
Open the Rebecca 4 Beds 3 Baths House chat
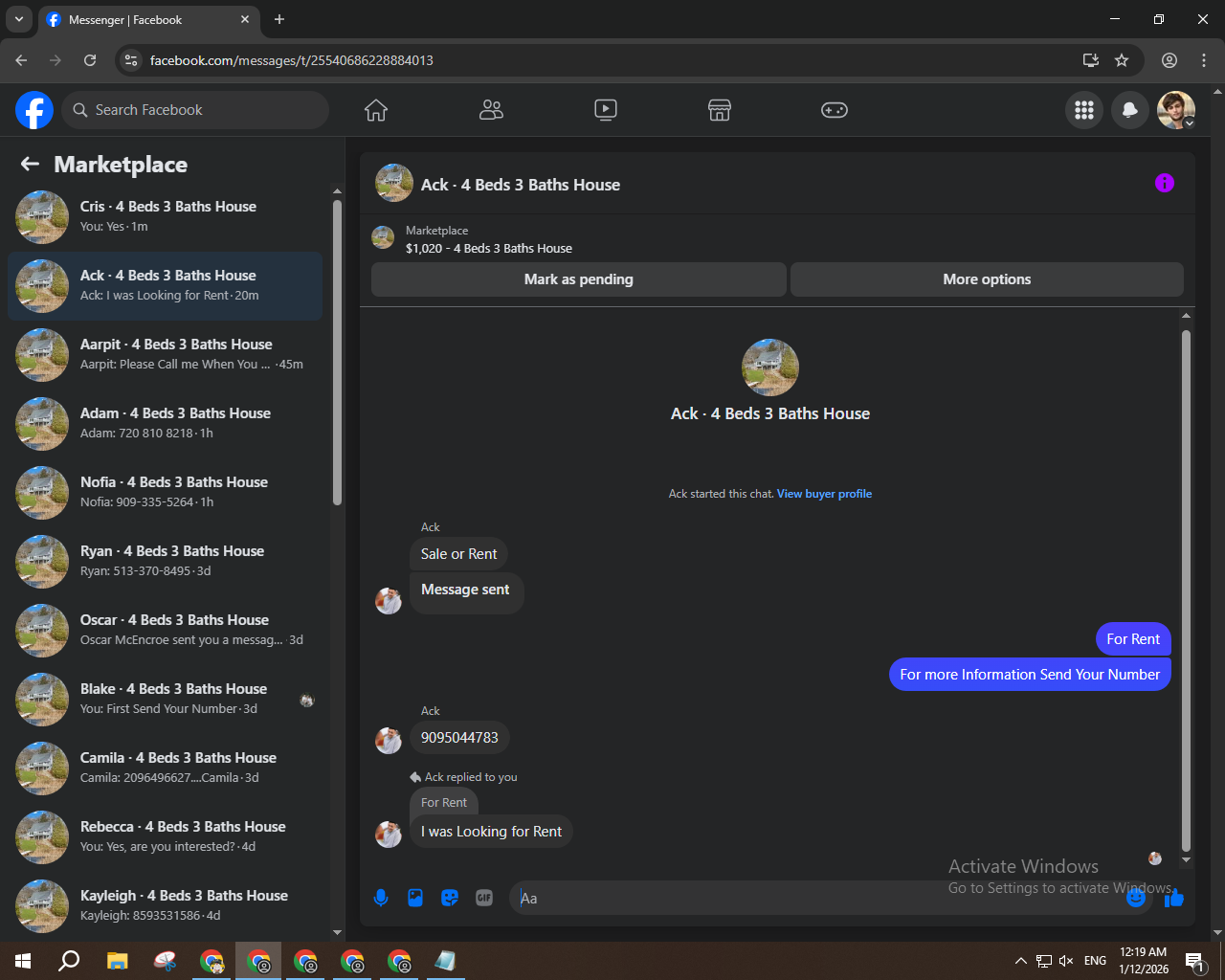coord(165,837)
